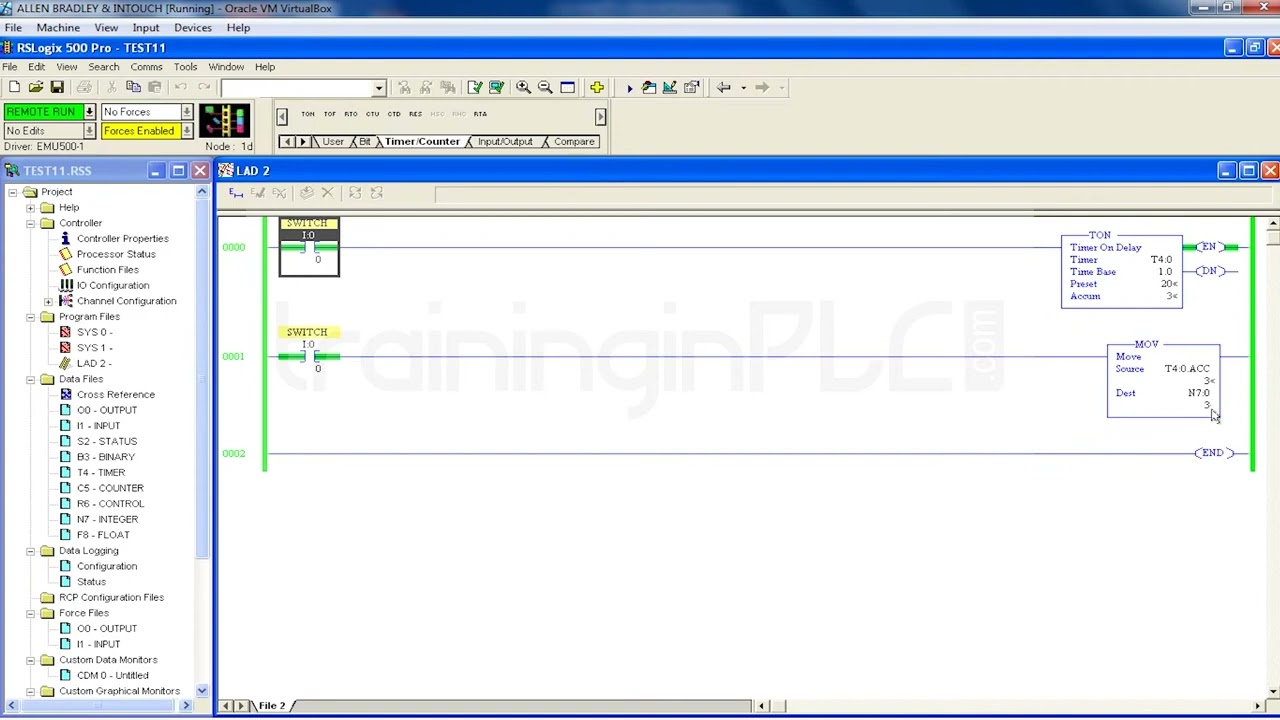Insert RTA instruction from instruction palette
This screenshot has width=1280, height=720.
480,114
